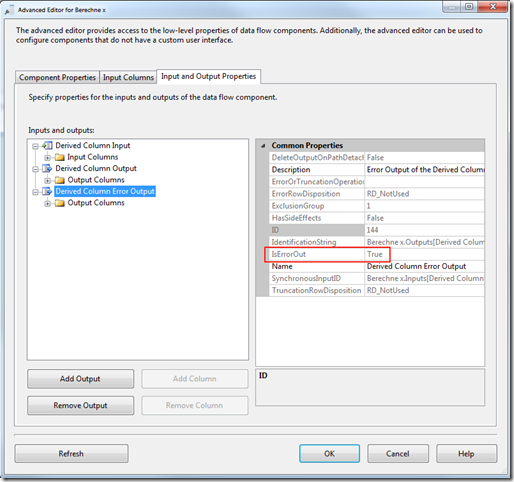This screenshot has height=482, width=514.
Task: Click the Refresh button
Action: 71,454
